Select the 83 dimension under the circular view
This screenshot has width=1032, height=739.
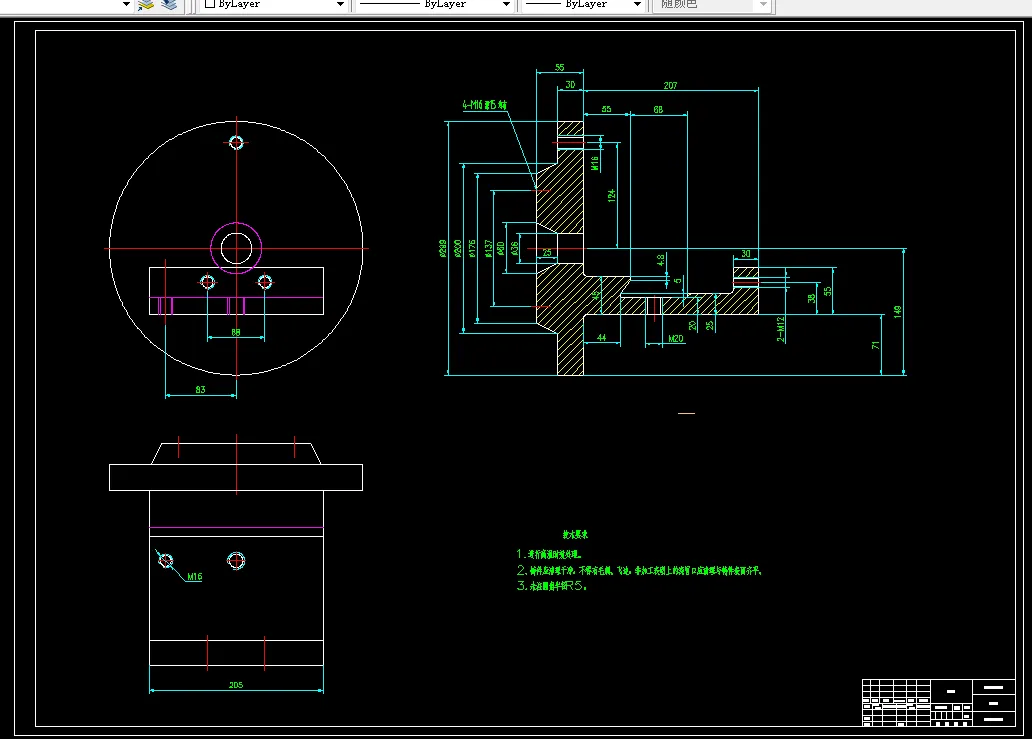(x=200, y=391)
